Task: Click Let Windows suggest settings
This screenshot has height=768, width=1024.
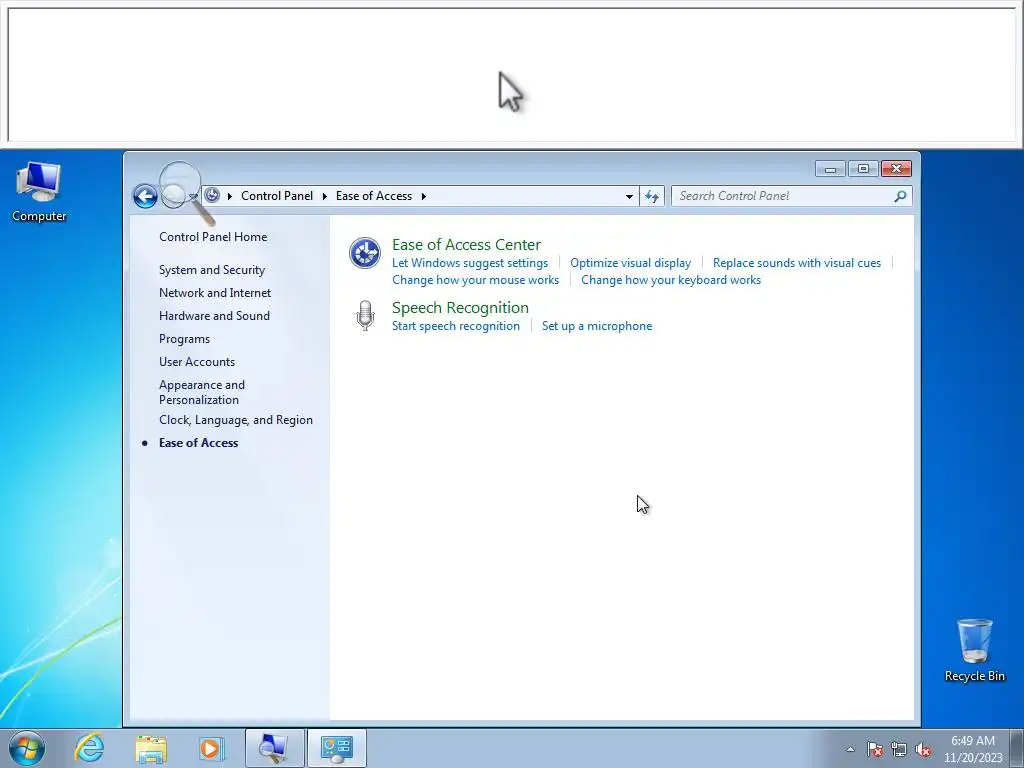Action: 470,263
